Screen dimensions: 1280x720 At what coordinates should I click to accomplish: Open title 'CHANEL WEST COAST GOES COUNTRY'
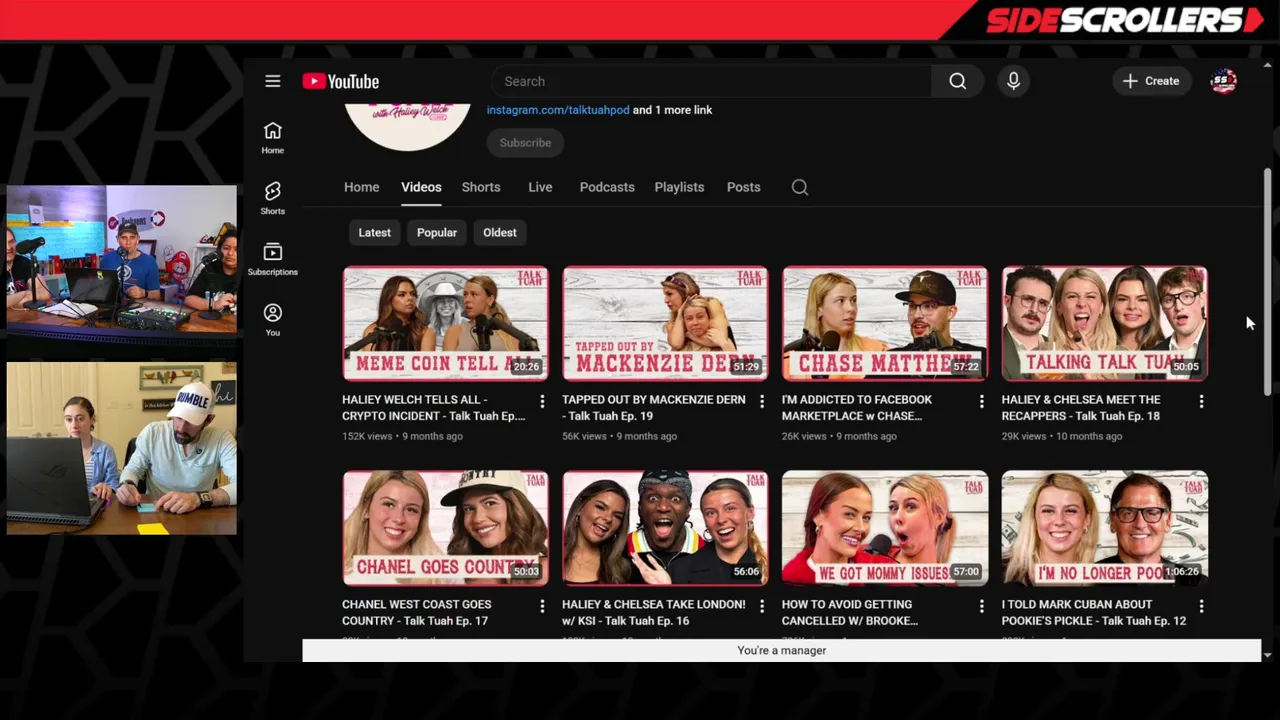point(416,612)
